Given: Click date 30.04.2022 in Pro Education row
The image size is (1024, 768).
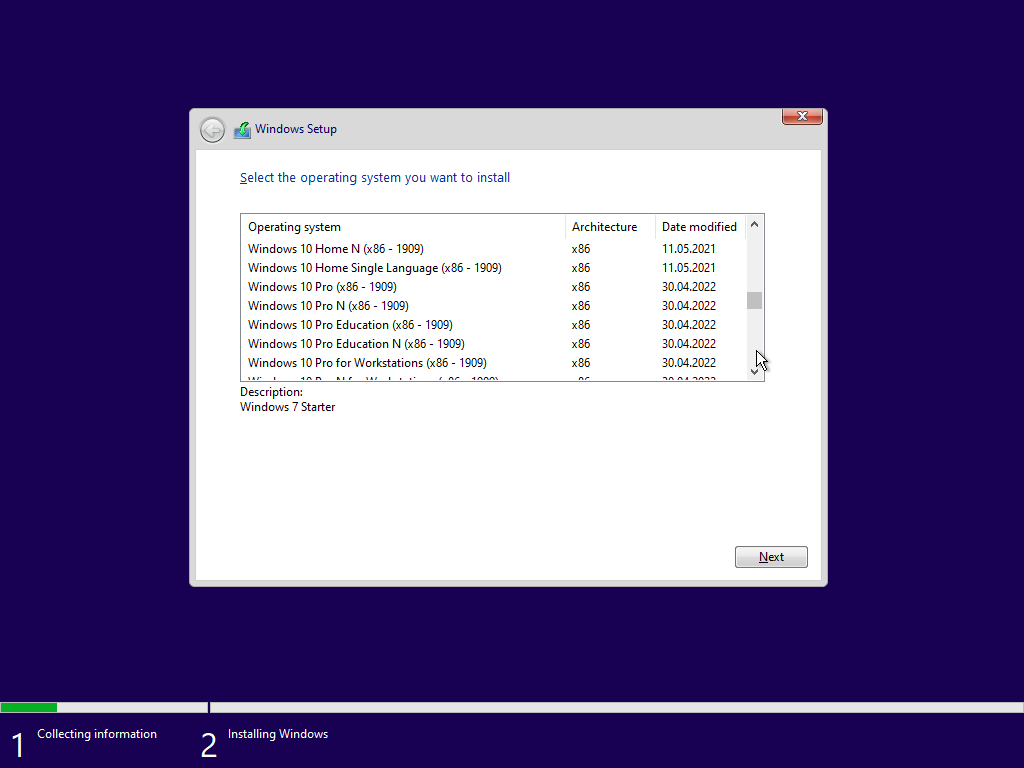Looking at the screenshot, I should (688, 325).
